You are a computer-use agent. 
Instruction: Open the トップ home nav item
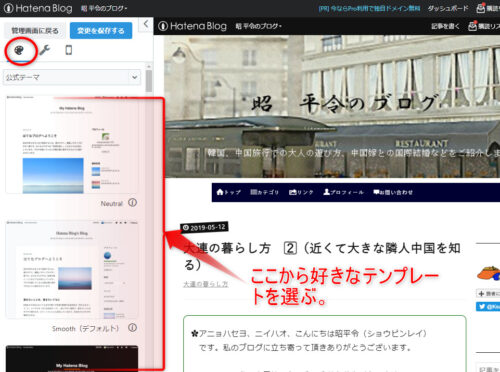pyautogui.click(x=229, y=192)
